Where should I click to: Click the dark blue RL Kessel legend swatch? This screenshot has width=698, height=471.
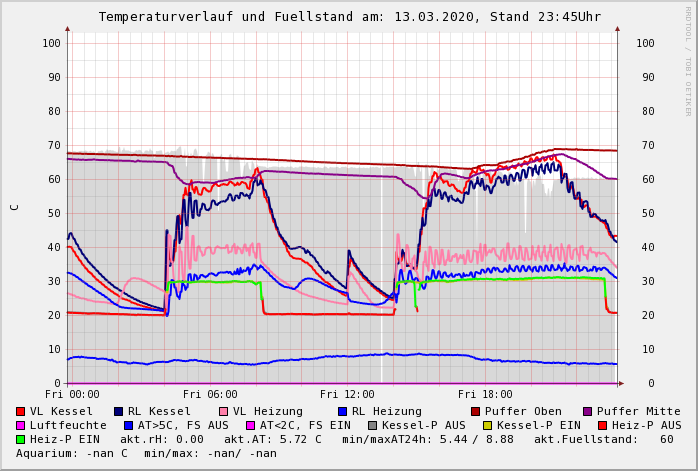(x=118, y=412)
